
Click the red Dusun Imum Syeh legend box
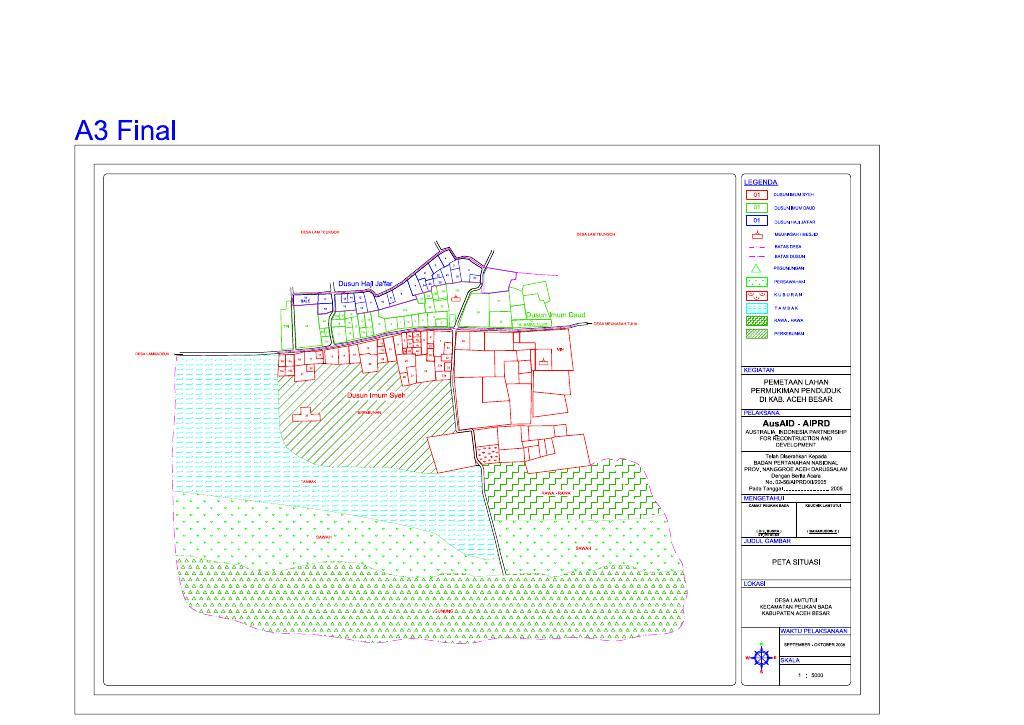click(757, 195)
